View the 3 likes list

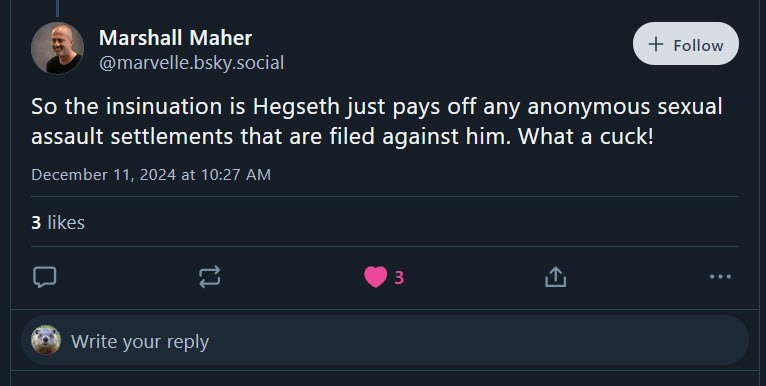click(58, 222)
